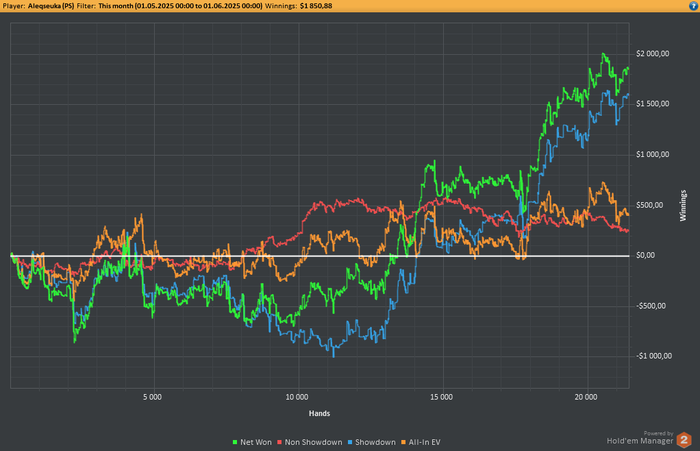The image size is (700, 451).
Task: Click the blue Showdown color swatch
Action: click(350, 442)
